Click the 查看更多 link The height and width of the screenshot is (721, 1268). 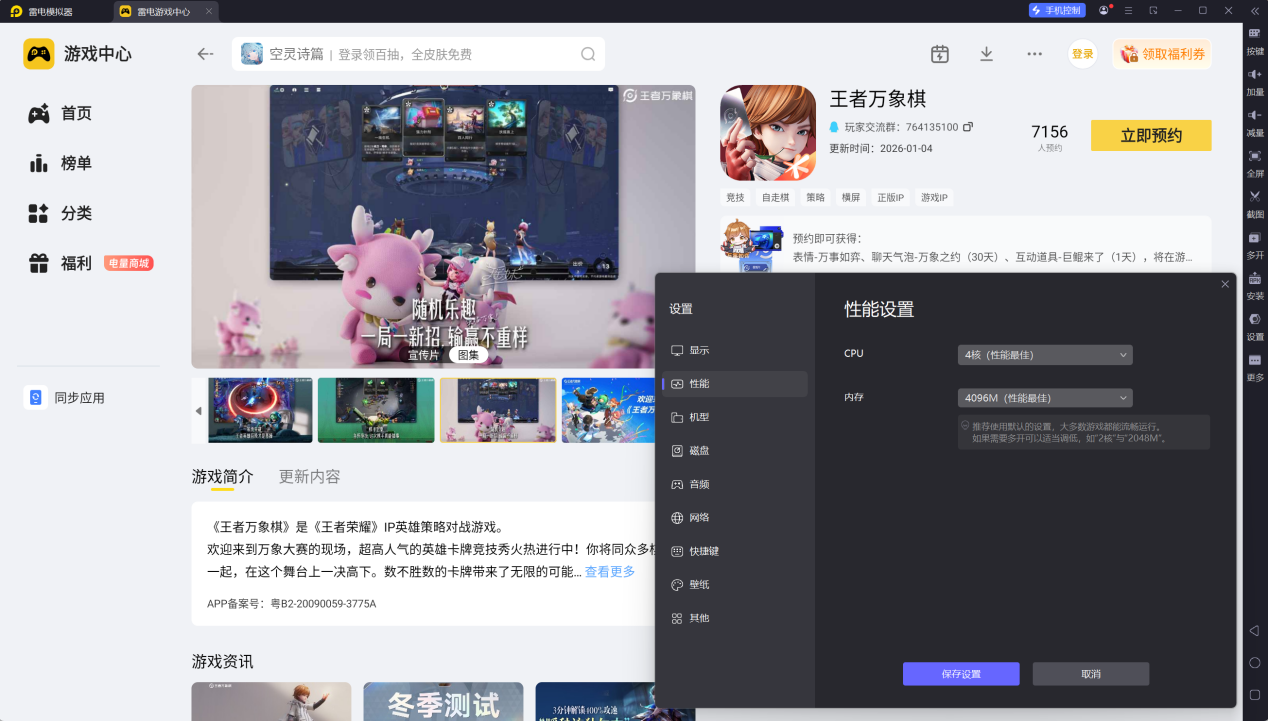(610, 572)
